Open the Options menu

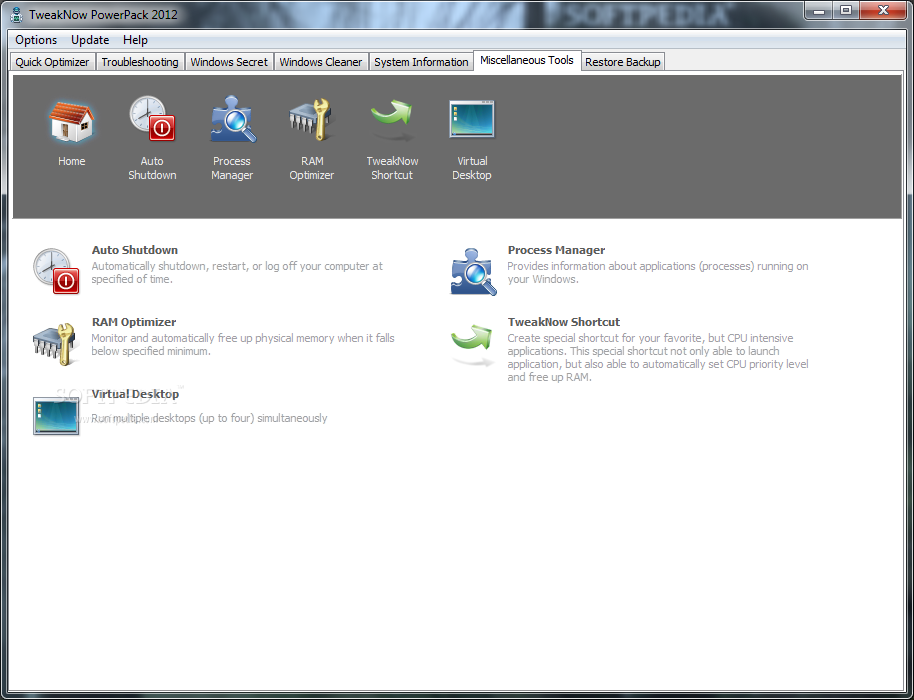(x=36, y=40)
